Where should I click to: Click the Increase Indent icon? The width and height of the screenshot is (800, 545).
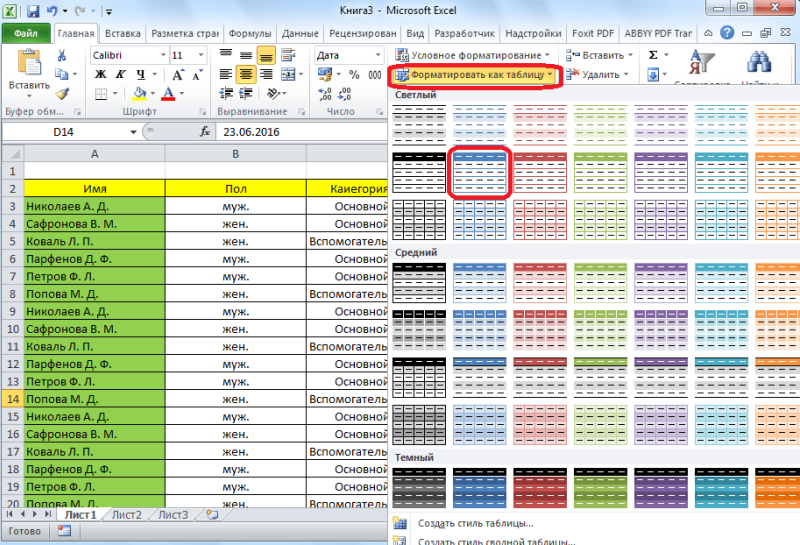246,93
